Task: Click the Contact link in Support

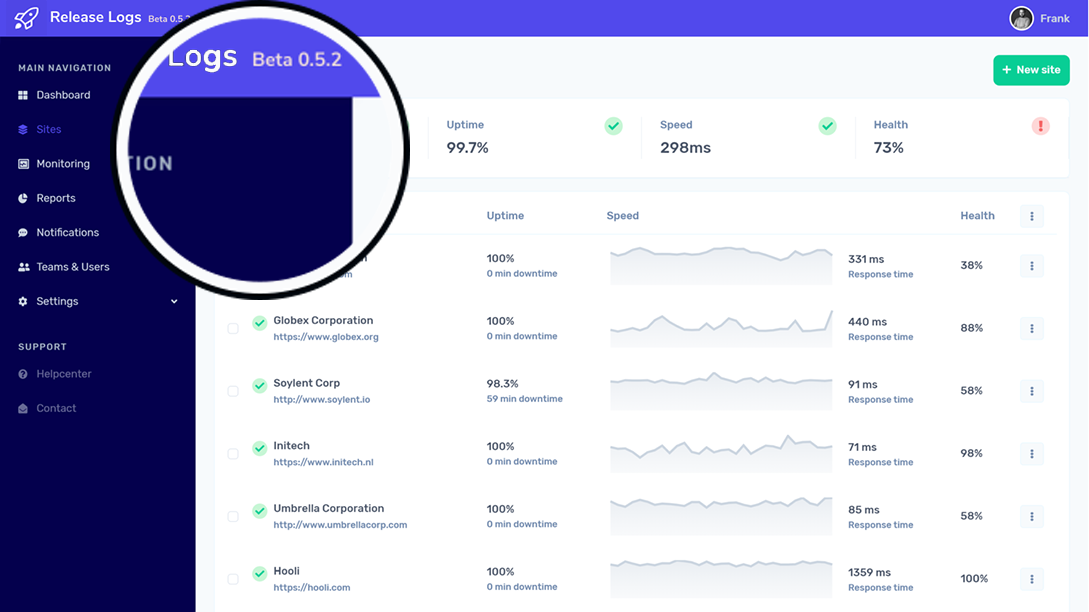Action: pos(56,408)
